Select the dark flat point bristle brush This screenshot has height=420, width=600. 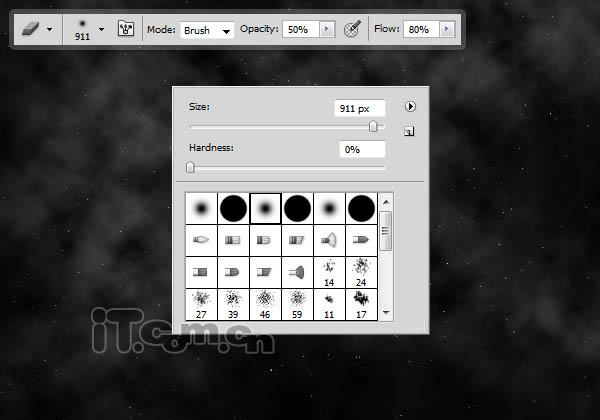(x=361, y=240)
